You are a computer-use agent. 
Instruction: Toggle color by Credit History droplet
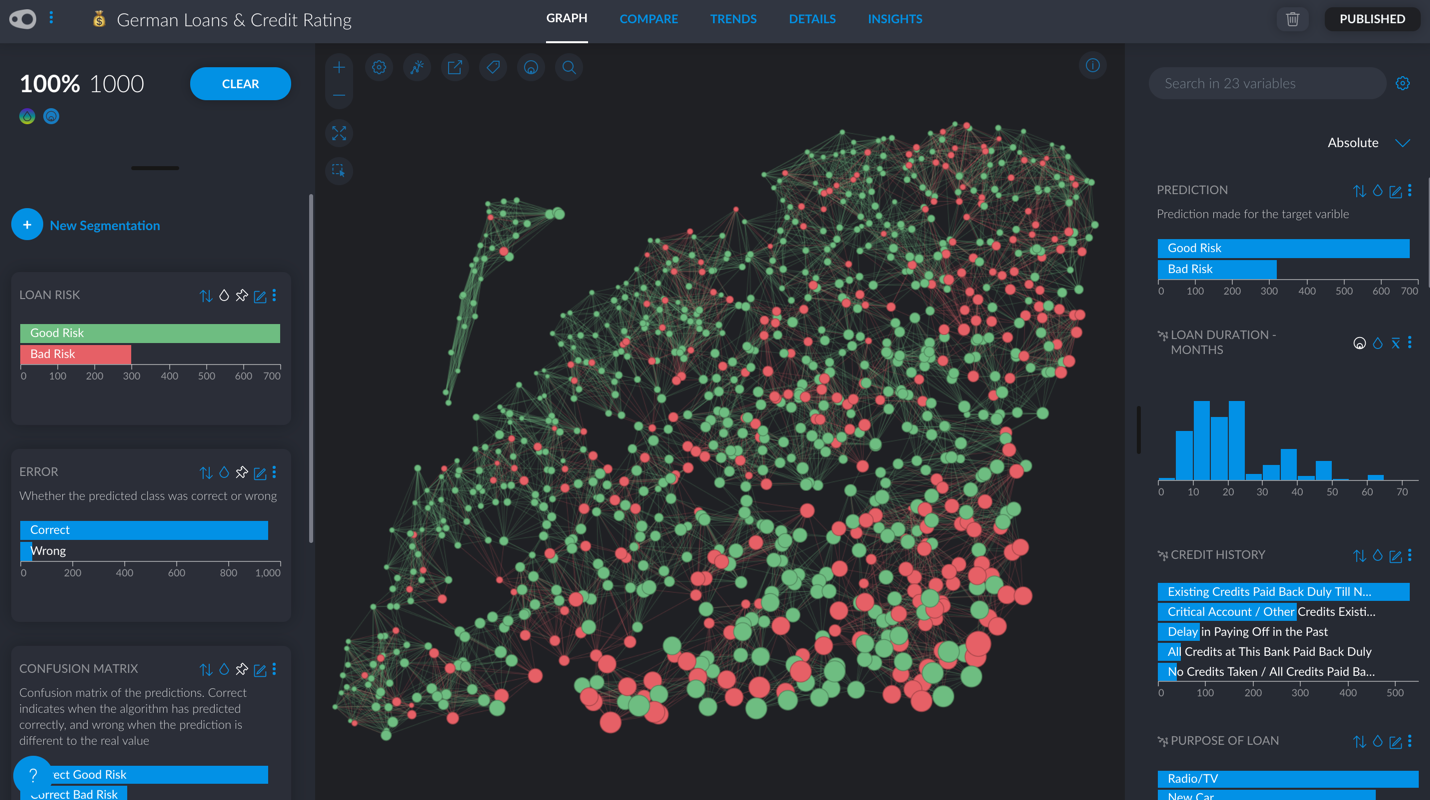point(1377,556)
